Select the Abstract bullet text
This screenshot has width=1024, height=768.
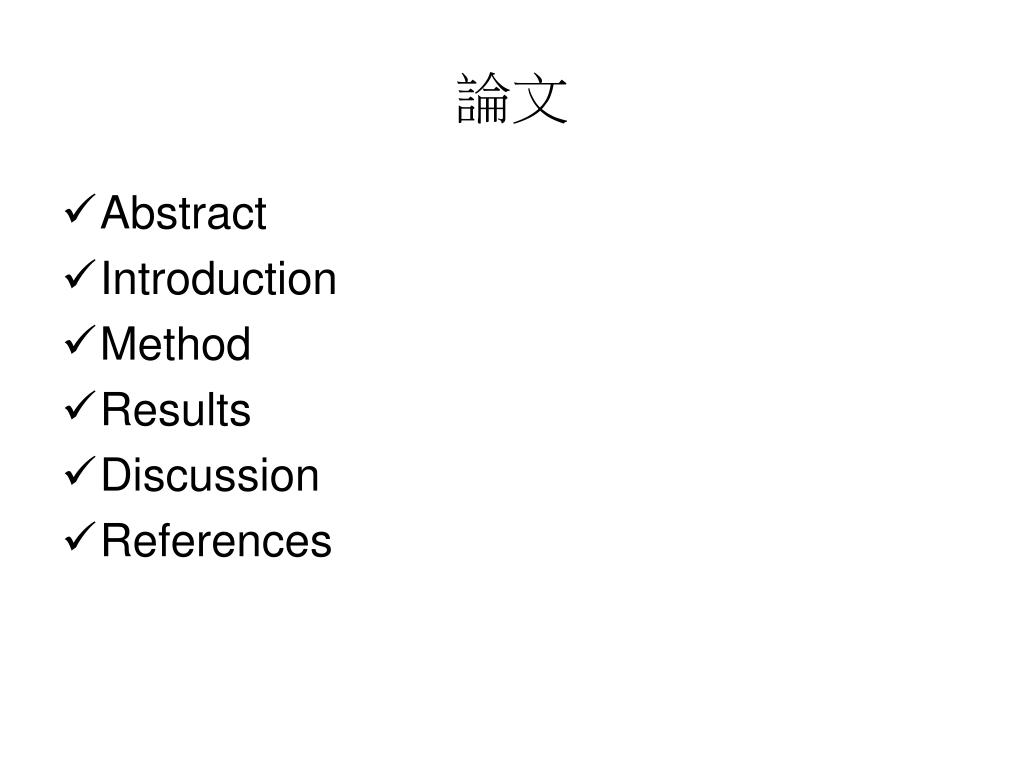pos(184,212)
